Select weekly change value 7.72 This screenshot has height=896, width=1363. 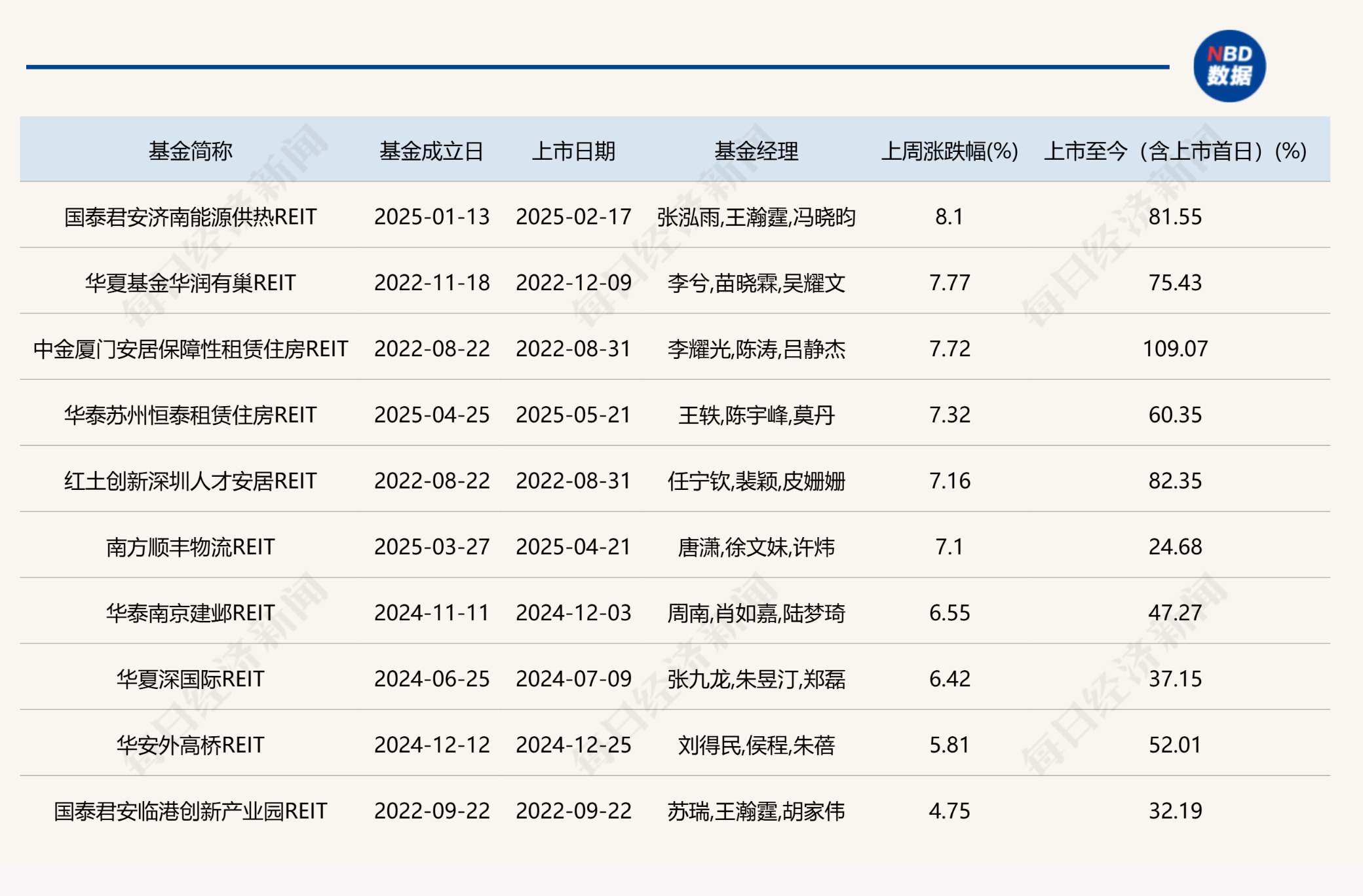(x=950, y=349)
